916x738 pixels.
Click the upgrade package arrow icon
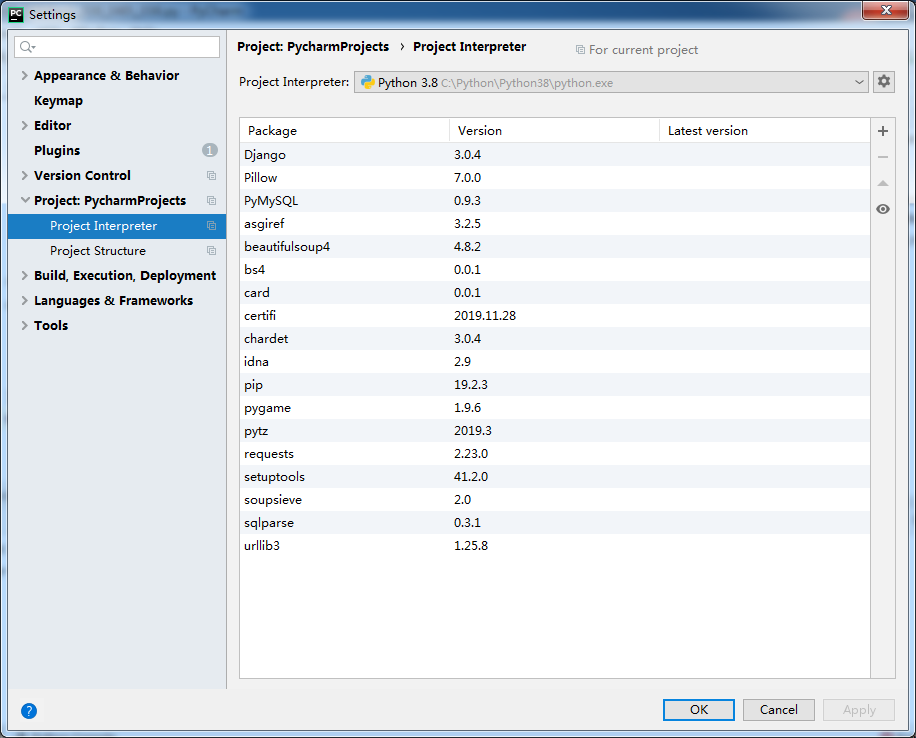coord(883,183)
